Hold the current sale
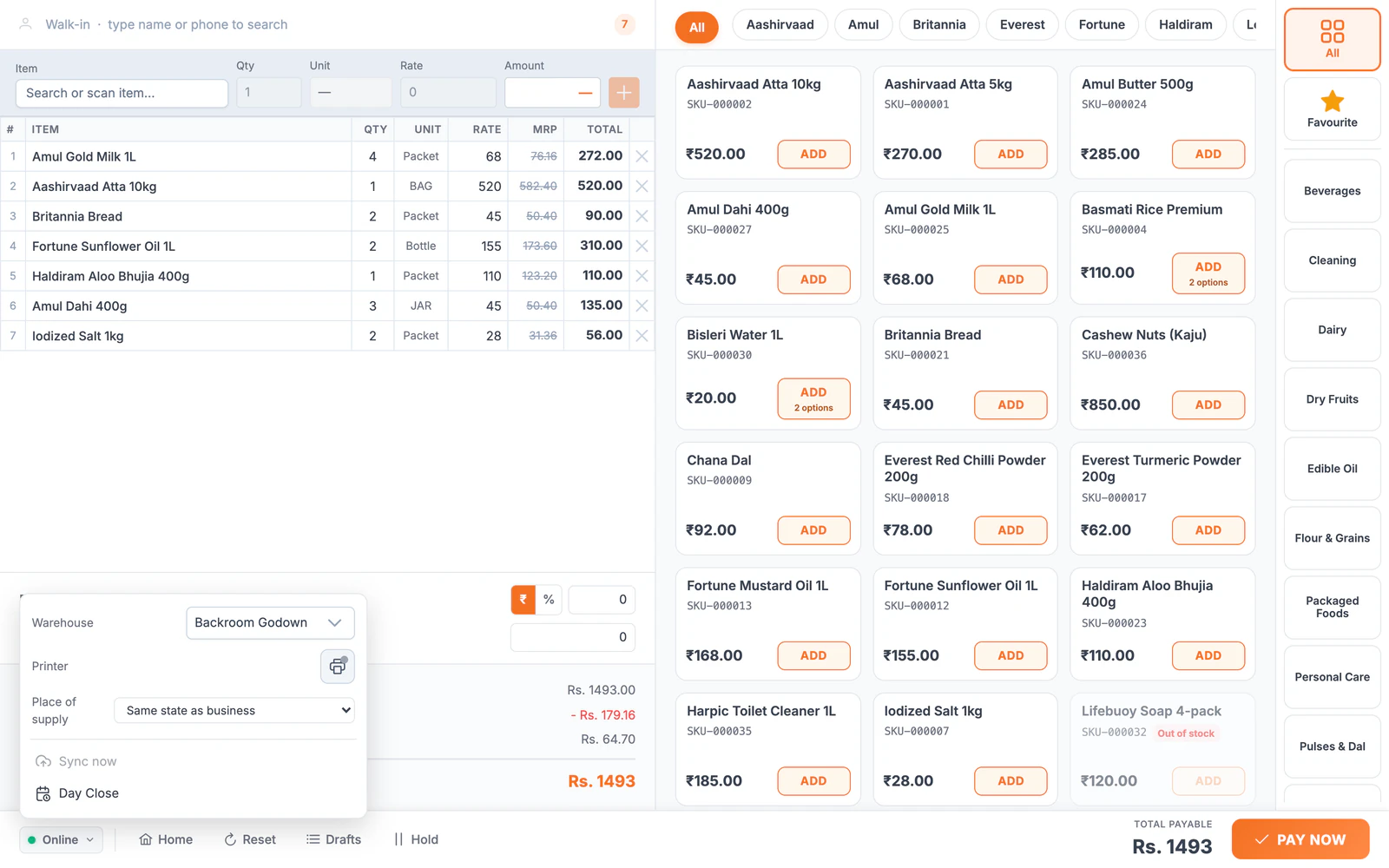The width and height of the screenshot is (1389, 868). tap(417, 839)
